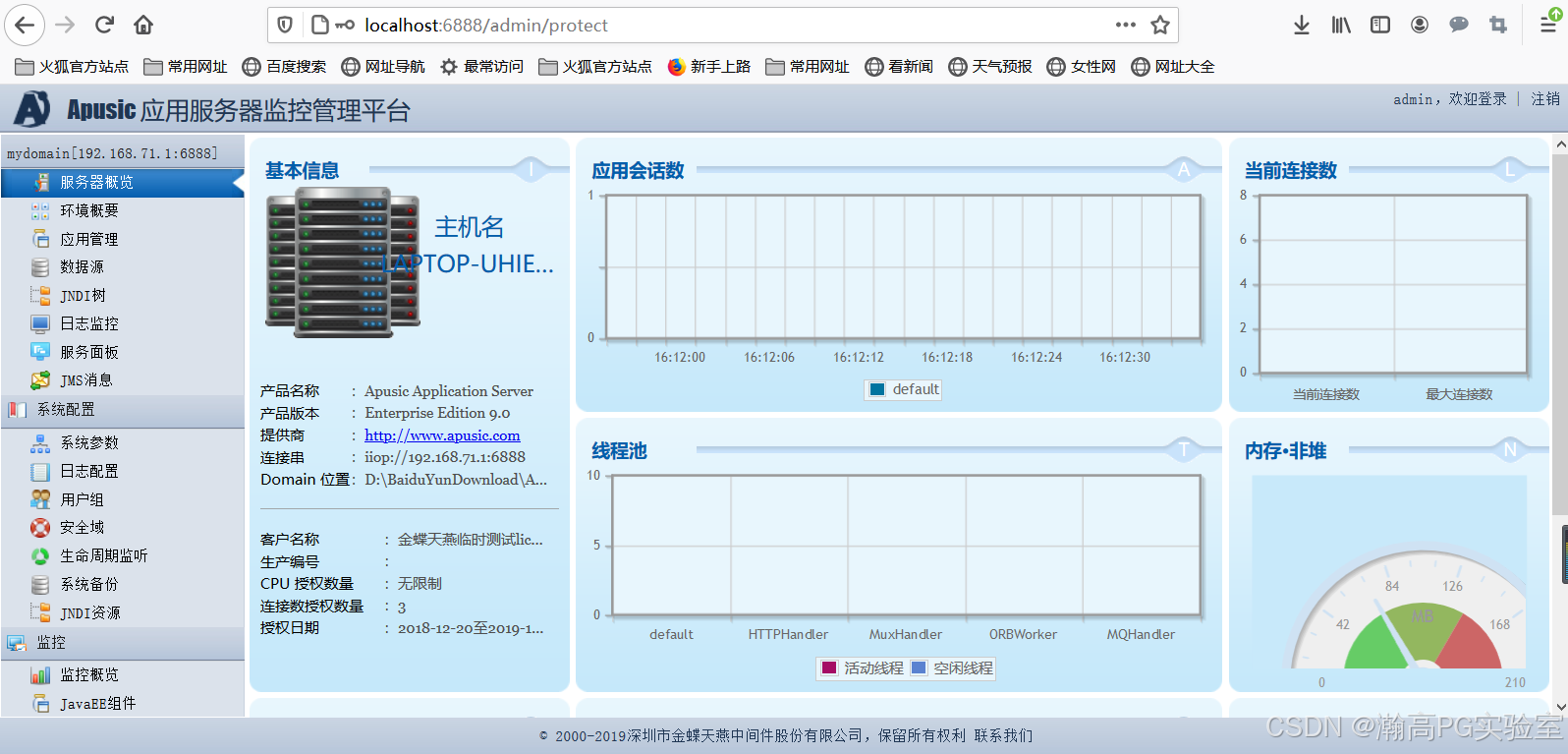Image resolution: width=1568 pixels, height=754 pixels.
Task: Click the 日志监控 monitor icon
Action: pyautogui.click(x=40, y=323)
